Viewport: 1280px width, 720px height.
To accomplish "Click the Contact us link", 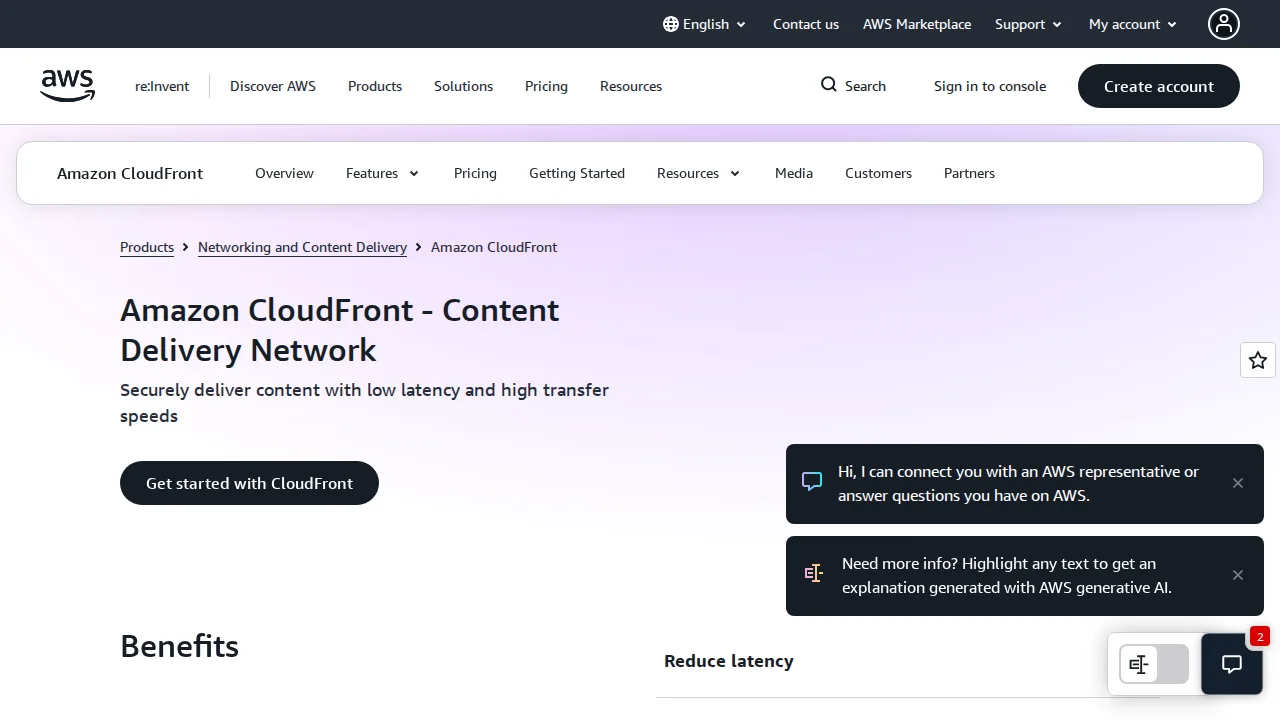I will point(806,24).
